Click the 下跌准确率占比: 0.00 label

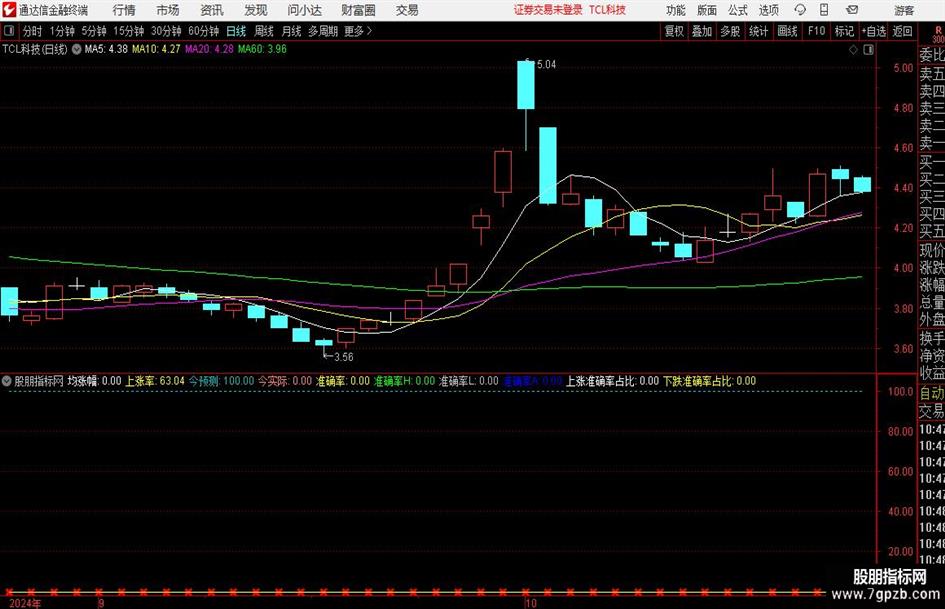tap(709, 381)
